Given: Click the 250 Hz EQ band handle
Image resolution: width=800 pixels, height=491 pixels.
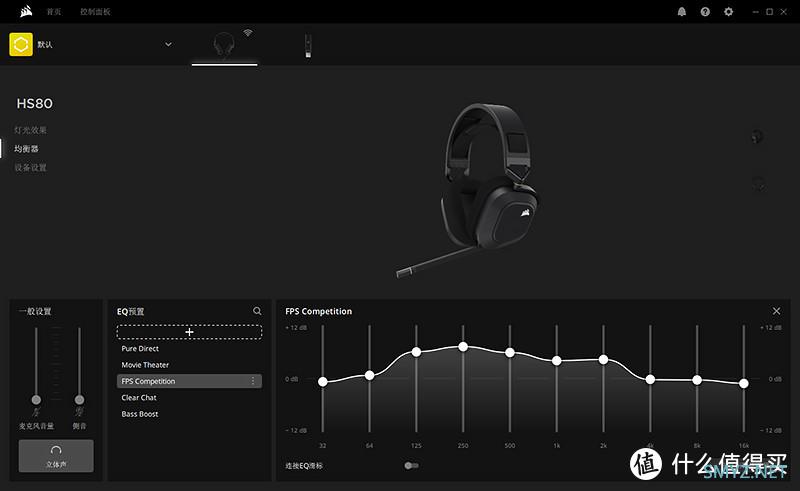Looking at the screenshot, I should click(x=463, y=347).
